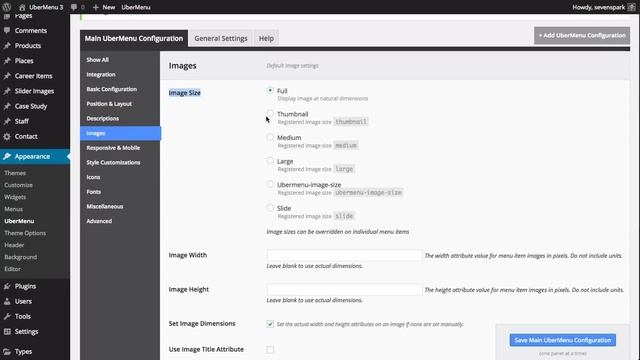
Task: Select the Slide image size radio
Action: pyautogui.click(x=270, y=208)
